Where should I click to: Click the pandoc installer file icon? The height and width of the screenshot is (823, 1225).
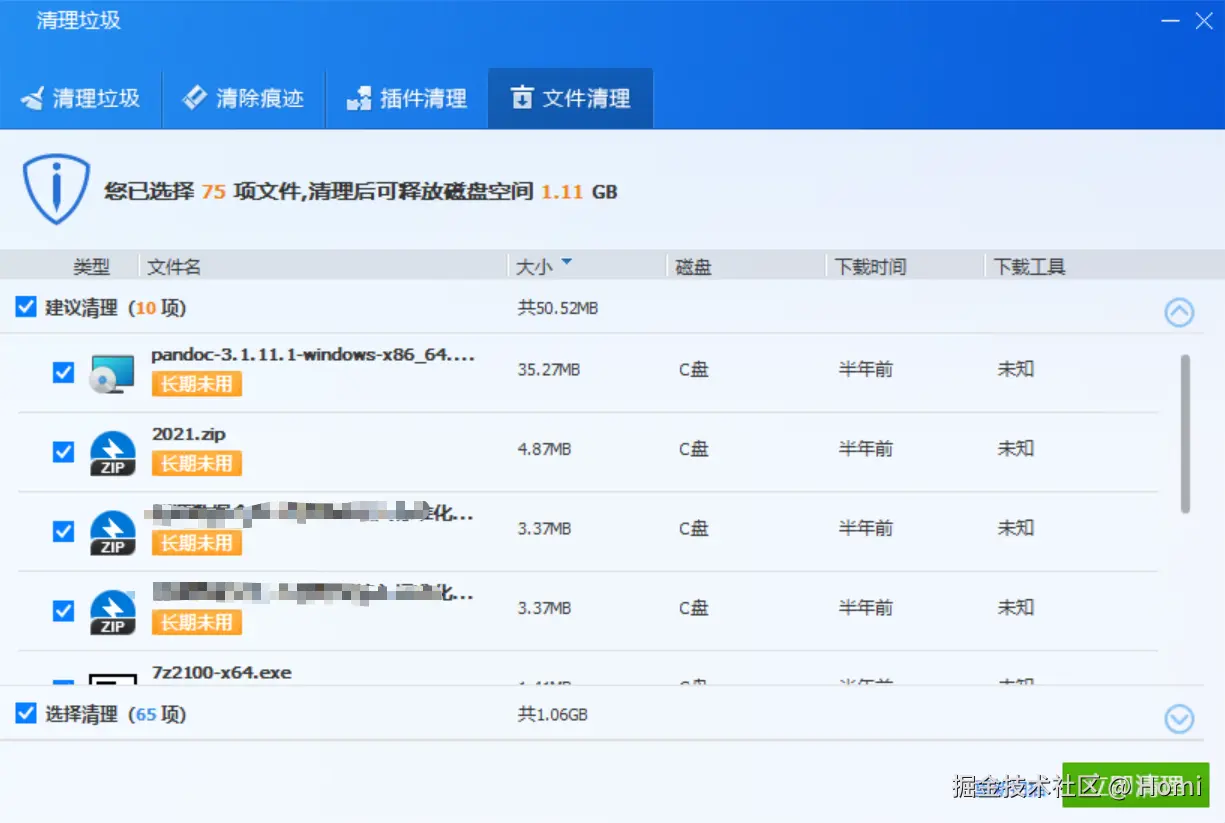(x=112, y=372)
